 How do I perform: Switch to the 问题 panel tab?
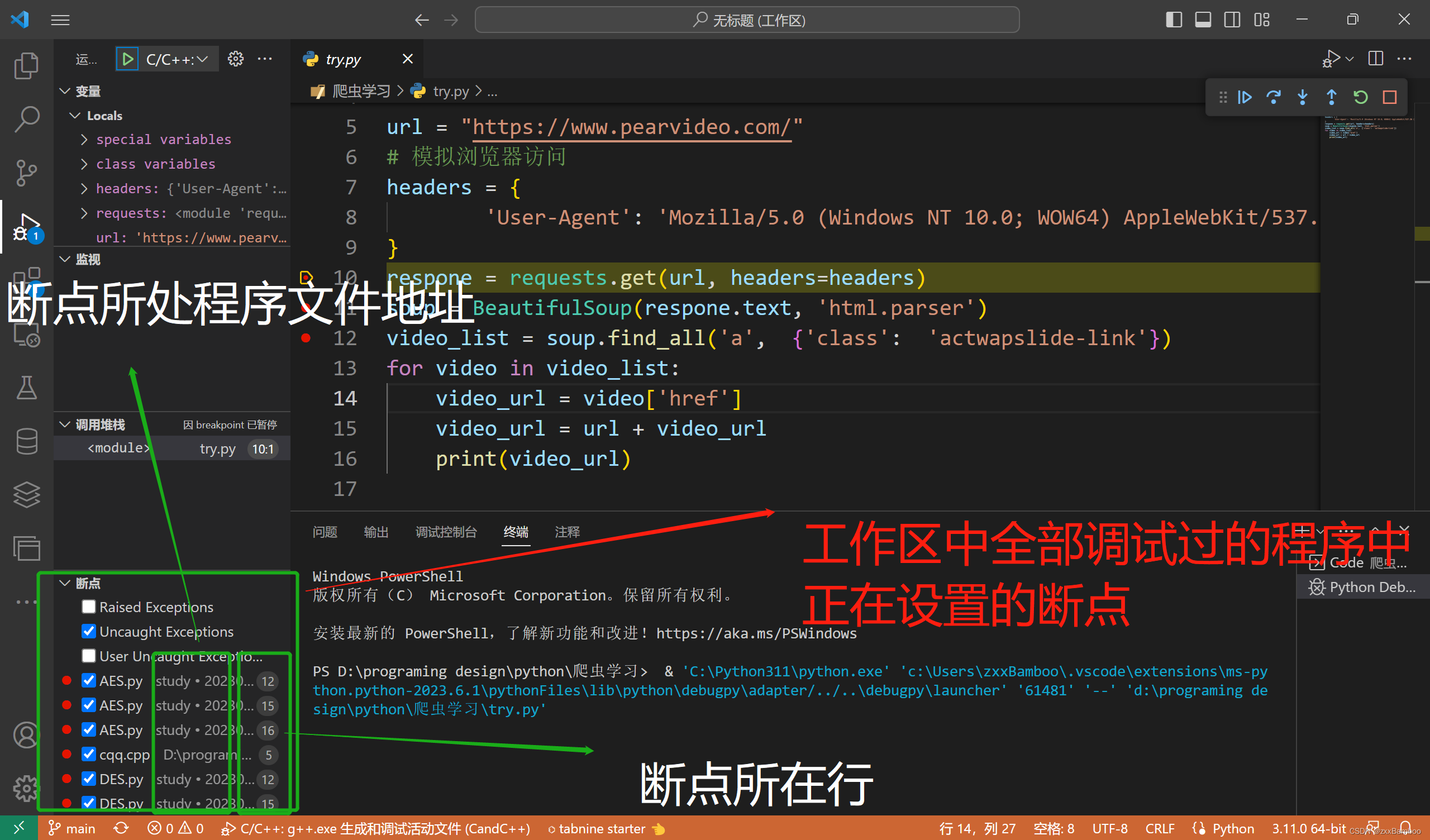point(325,532)
